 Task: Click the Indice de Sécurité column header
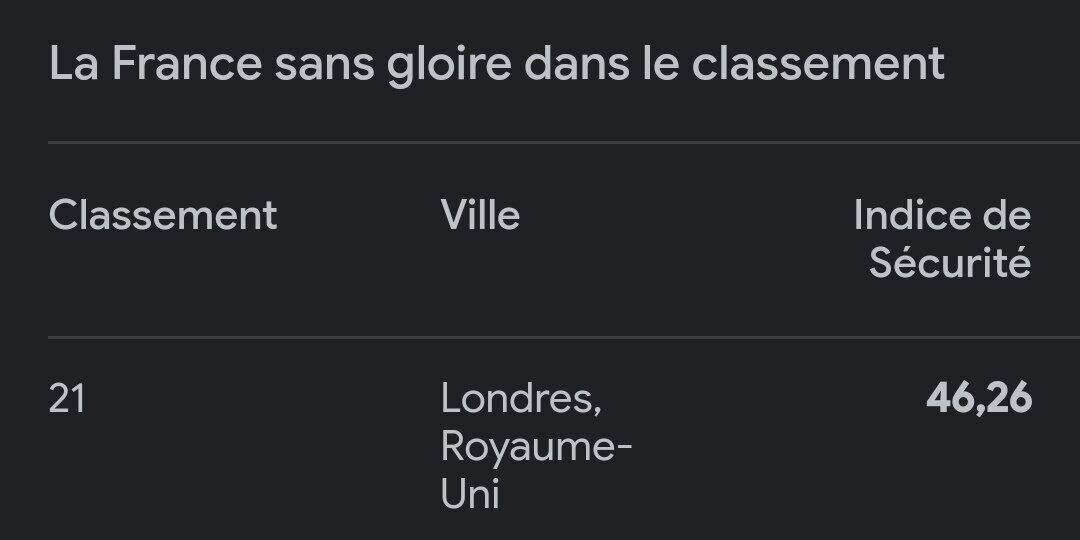[942, 240]
